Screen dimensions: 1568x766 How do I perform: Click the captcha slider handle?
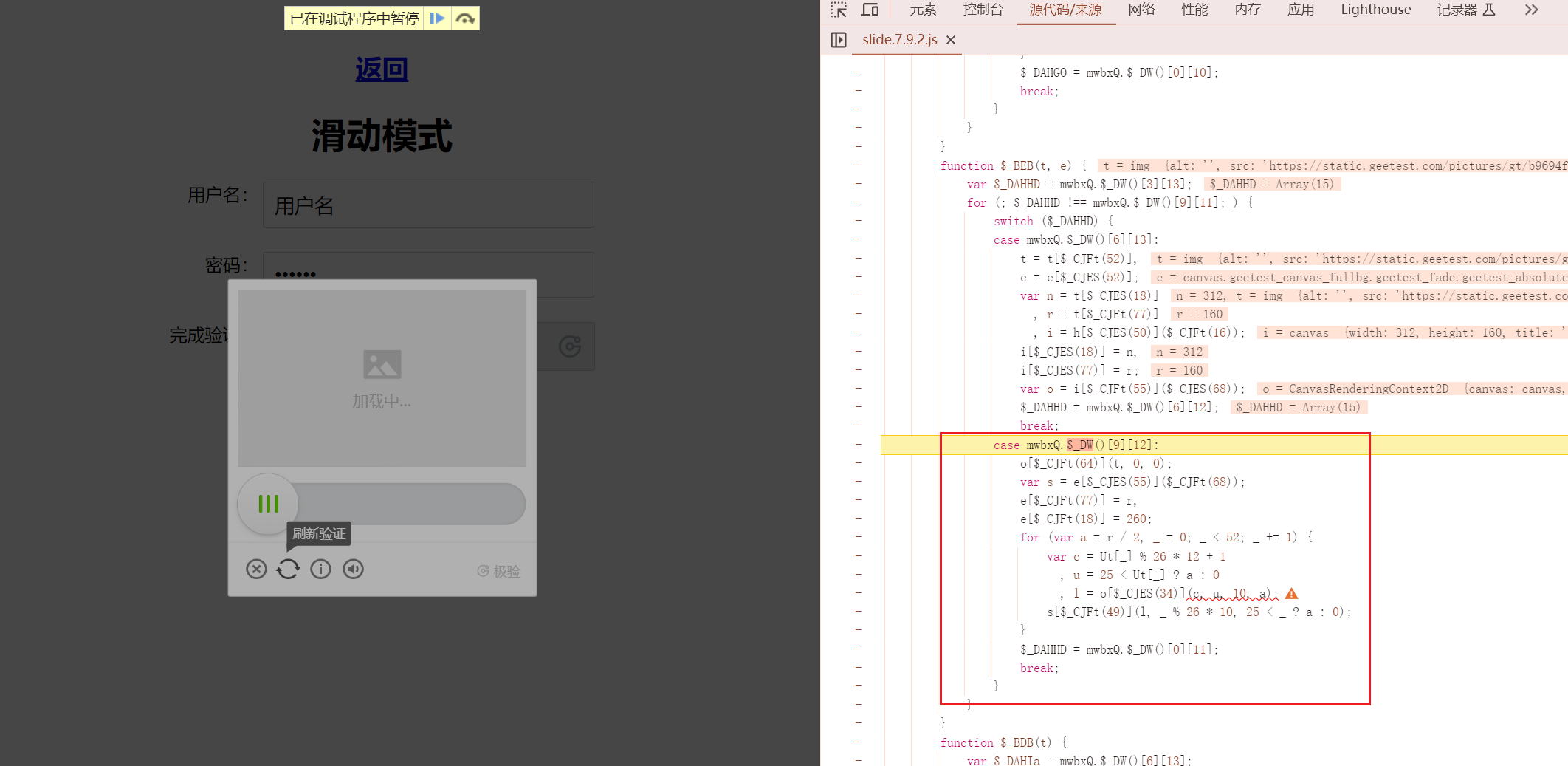(268, 504)
